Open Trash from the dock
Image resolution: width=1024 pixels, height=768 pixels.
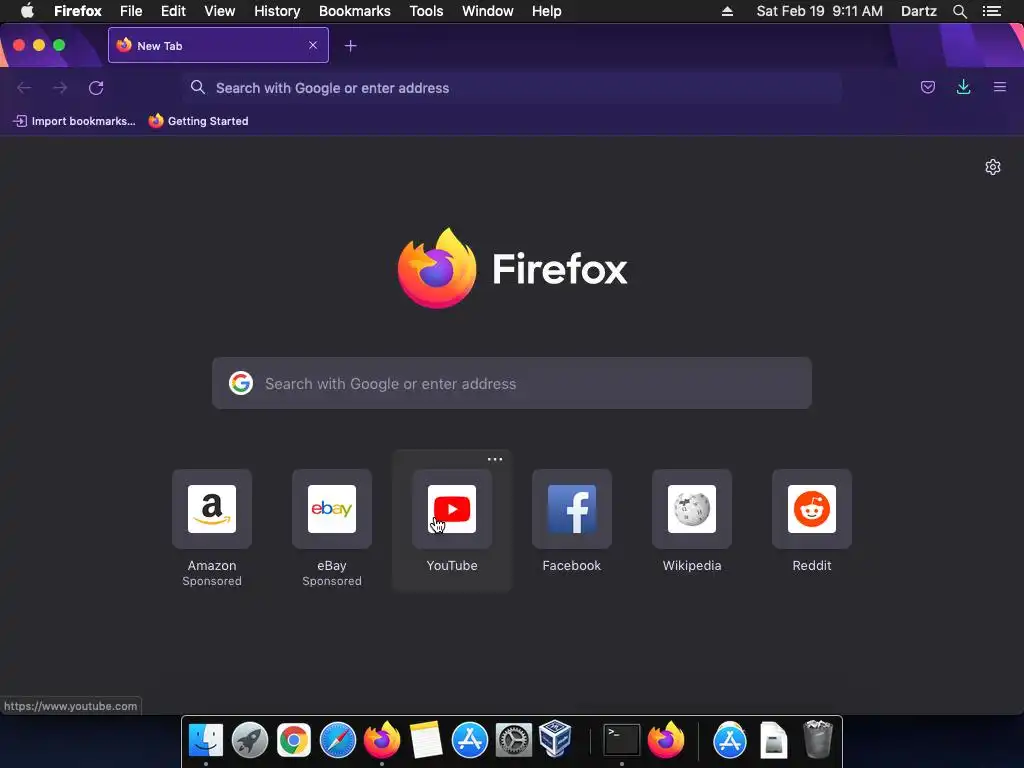(x=818, y=739)
